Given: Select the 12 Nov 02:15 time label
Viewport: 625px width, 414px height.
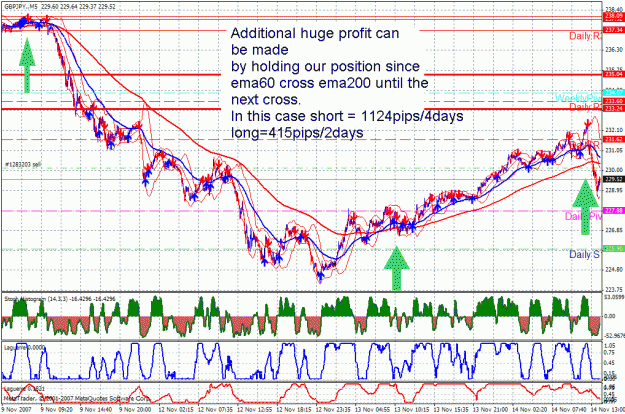Looking at the screenshot, I should pyautogui.click(x=175, y=410).
